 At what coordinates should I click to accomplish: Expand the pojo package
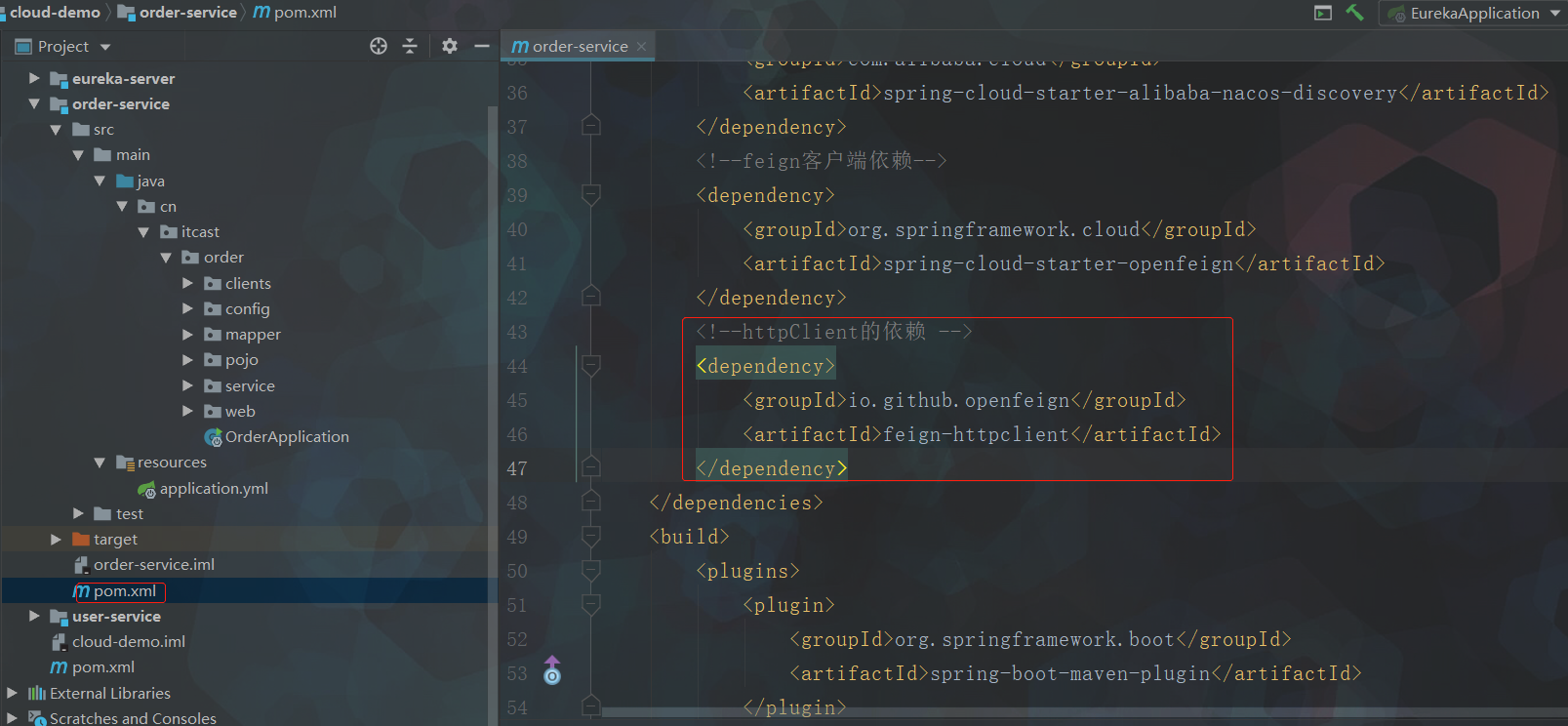click(x=187, y=359)
